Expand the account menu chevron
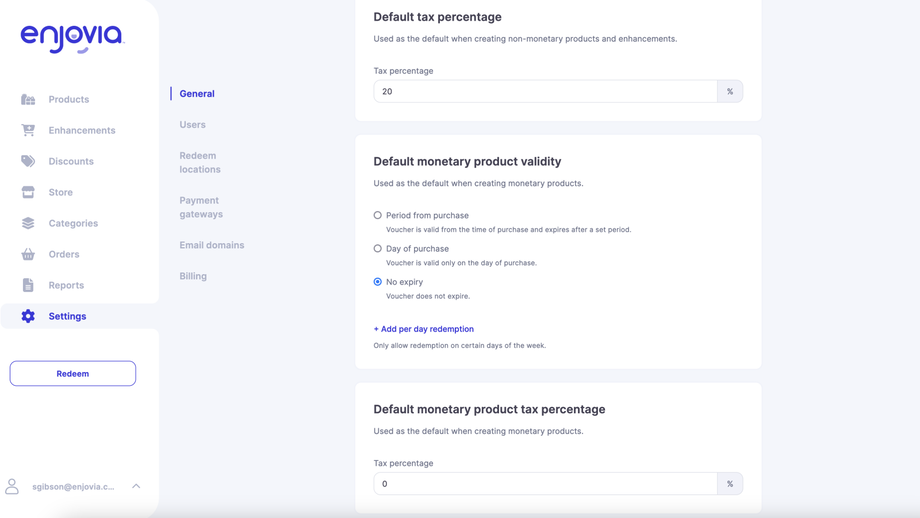The height and width of the screenshot is (518, 920). coord(136,487)
